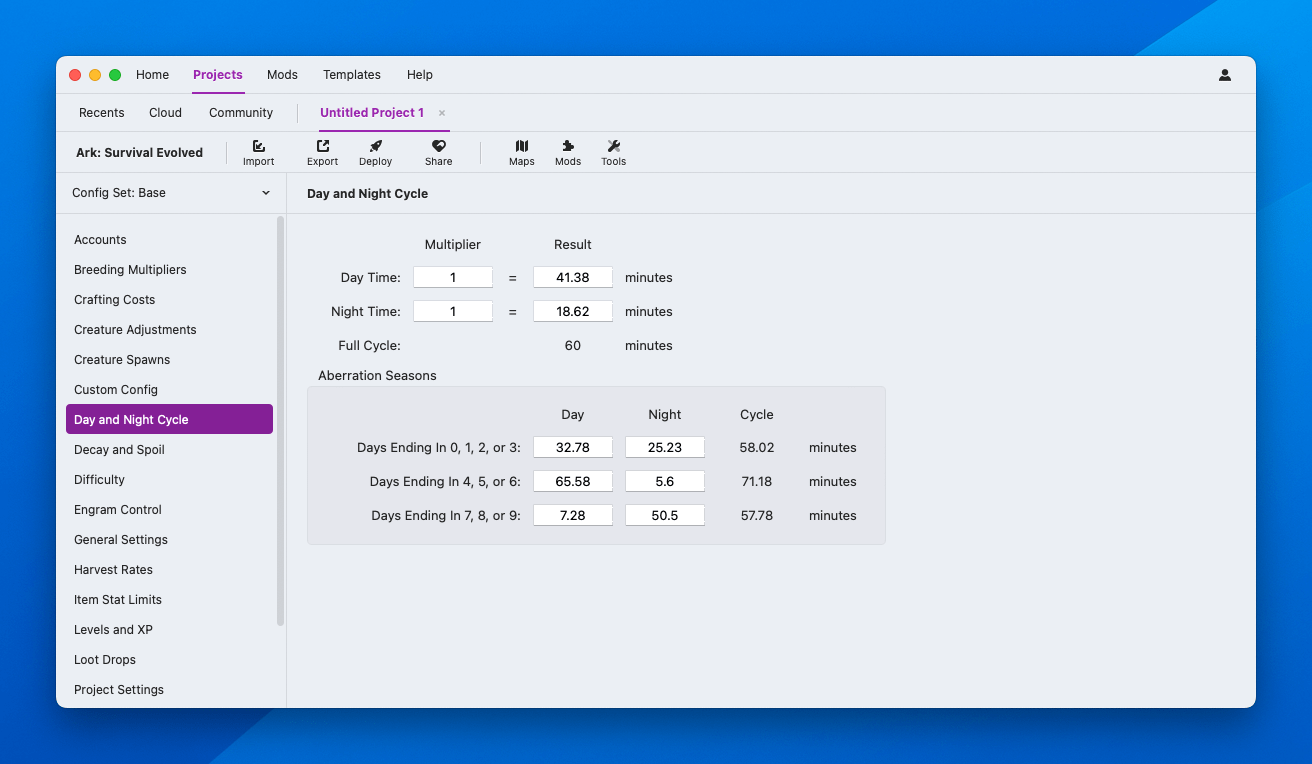Click the Ark: Survival Evolved label
Viewport: 1312px width, 764px height.
140,153
